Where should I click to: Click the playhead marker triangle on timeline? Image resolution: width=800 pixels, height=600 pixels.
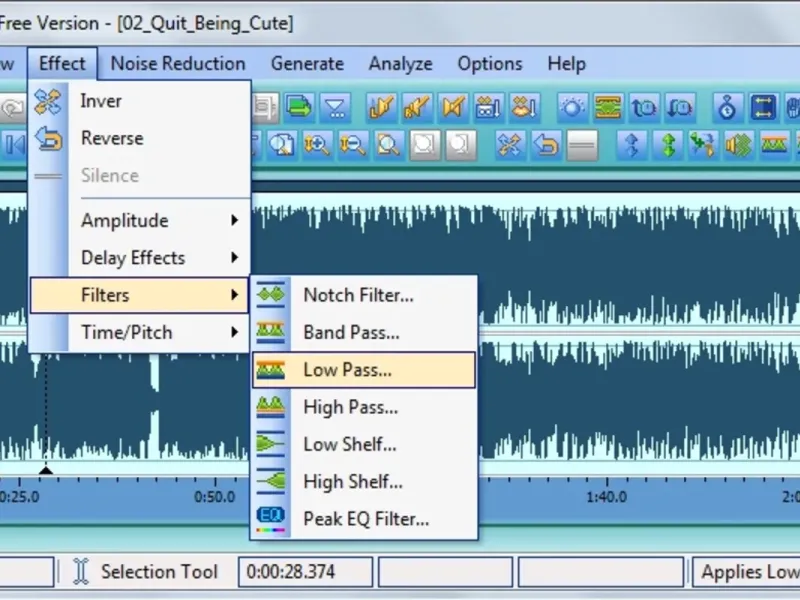tap(46, 469)
